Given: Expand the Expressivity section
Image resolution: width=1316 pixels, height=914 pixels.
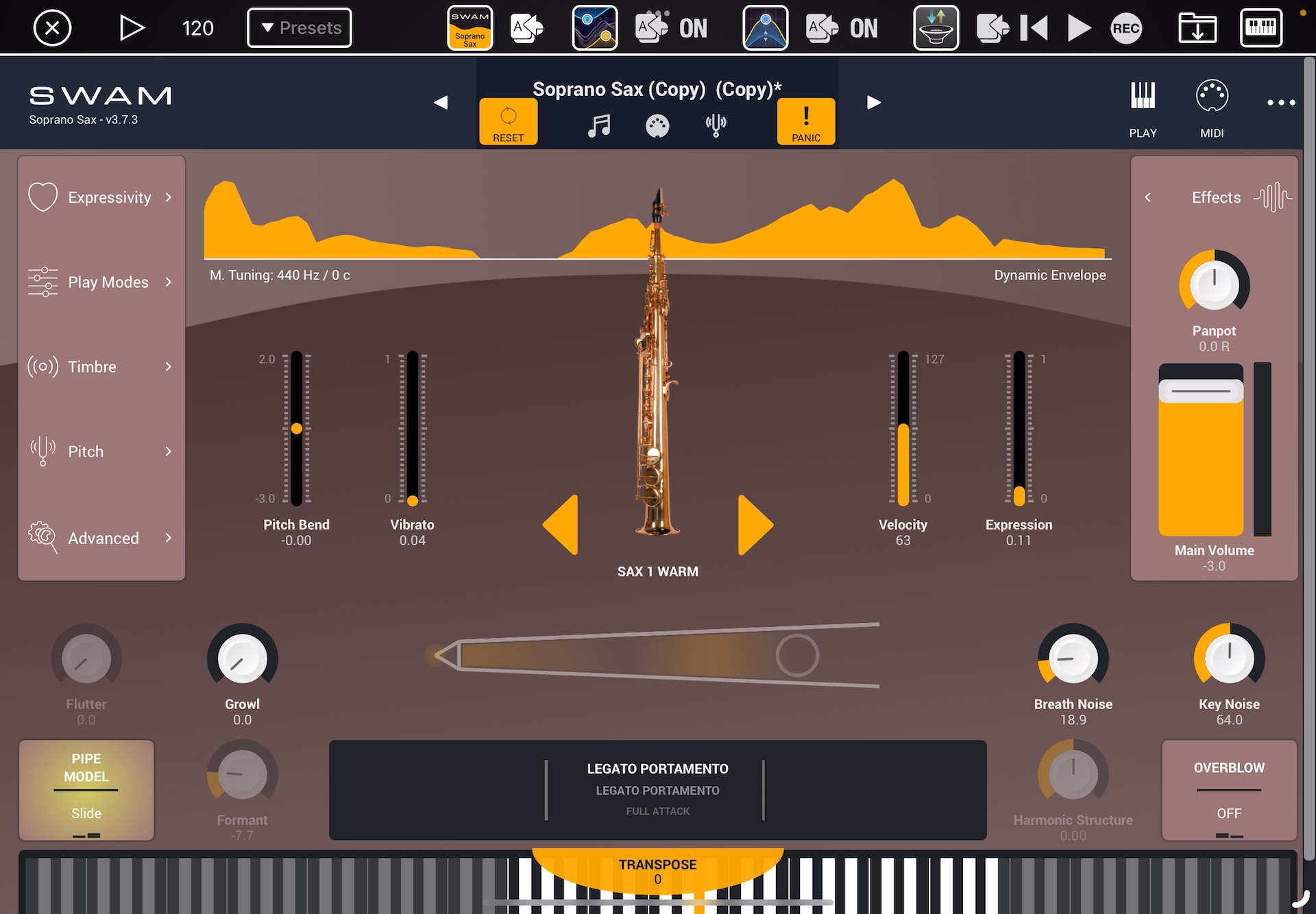Looking at the screenshot, I should (101, 197).
